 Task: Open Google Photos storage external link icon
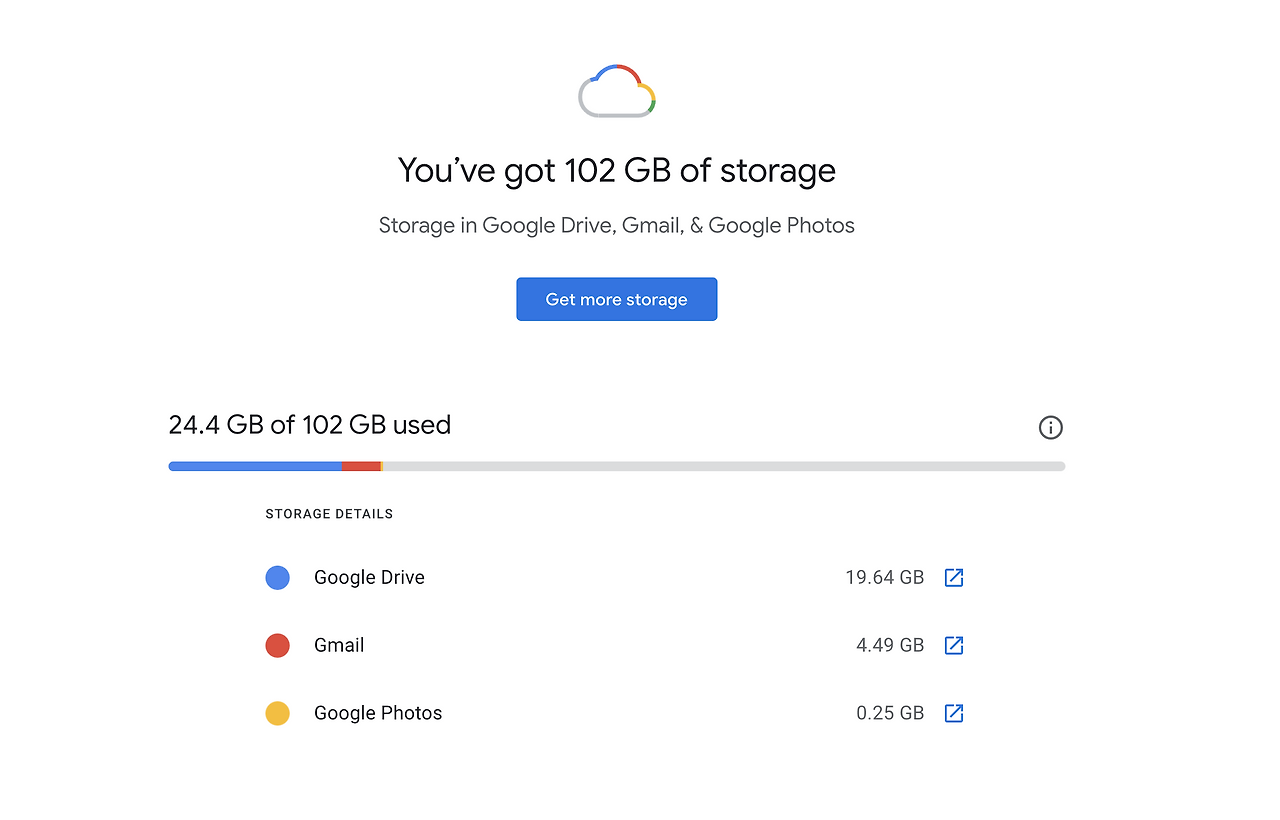[954, 713]
